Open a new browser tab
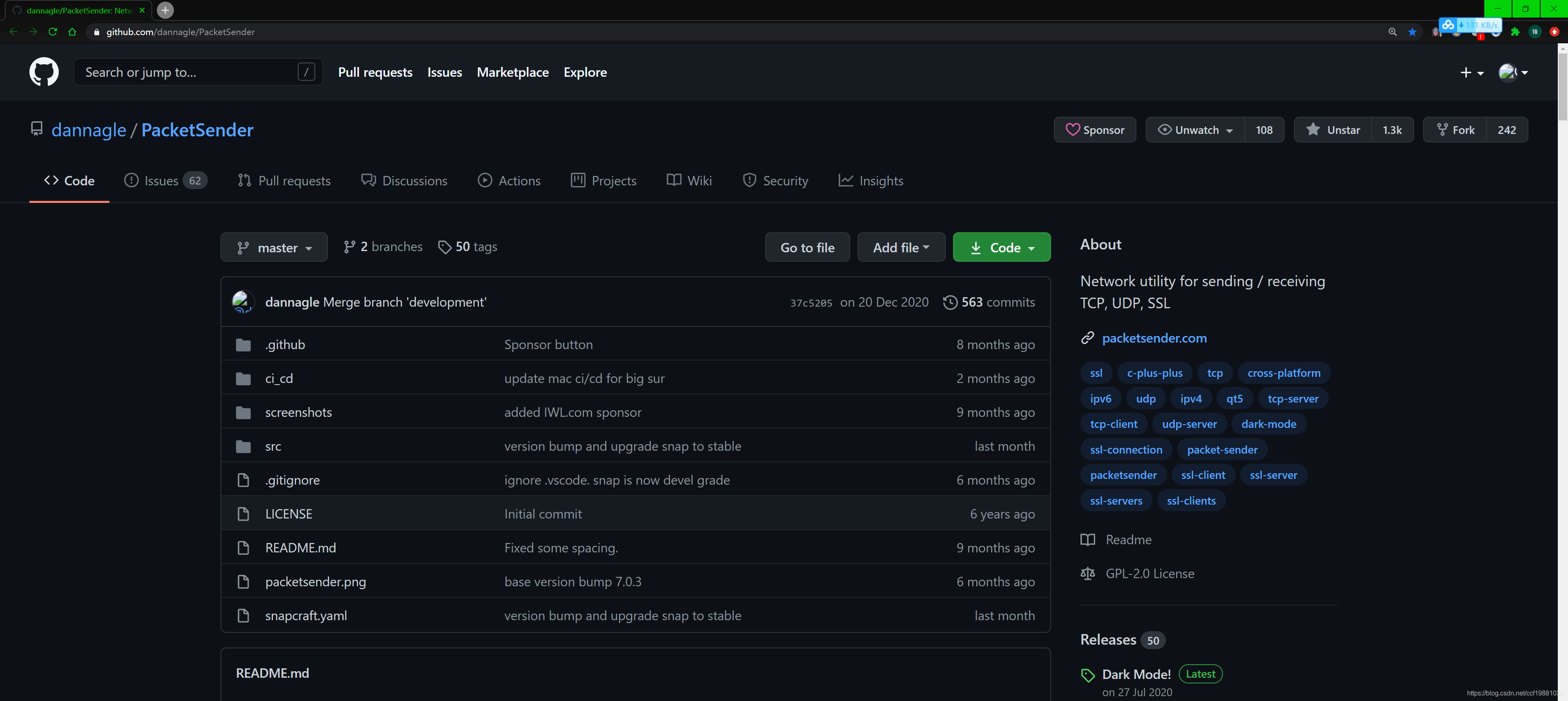 click(x=165, y=10)
